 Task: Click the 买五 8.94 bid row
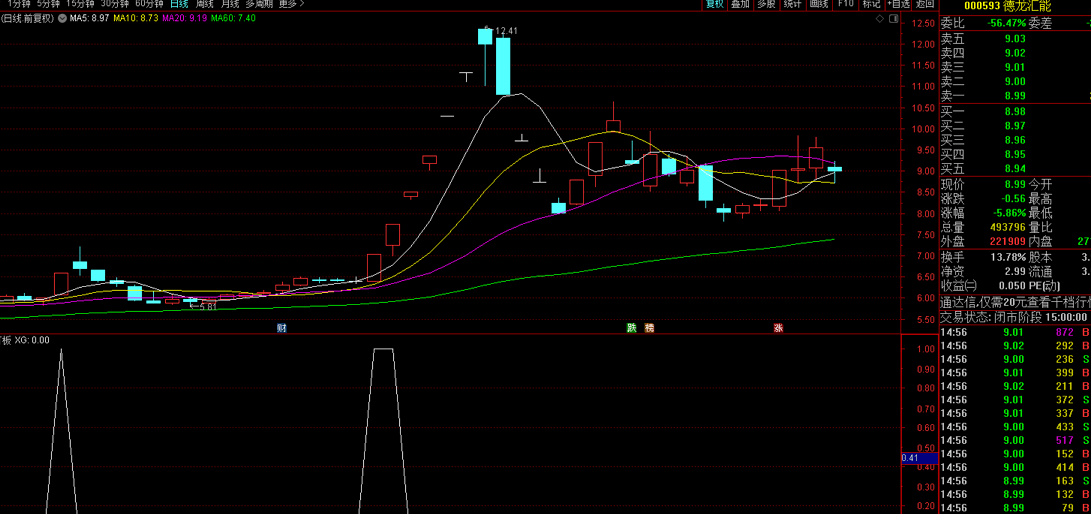tap(1015, 170)
